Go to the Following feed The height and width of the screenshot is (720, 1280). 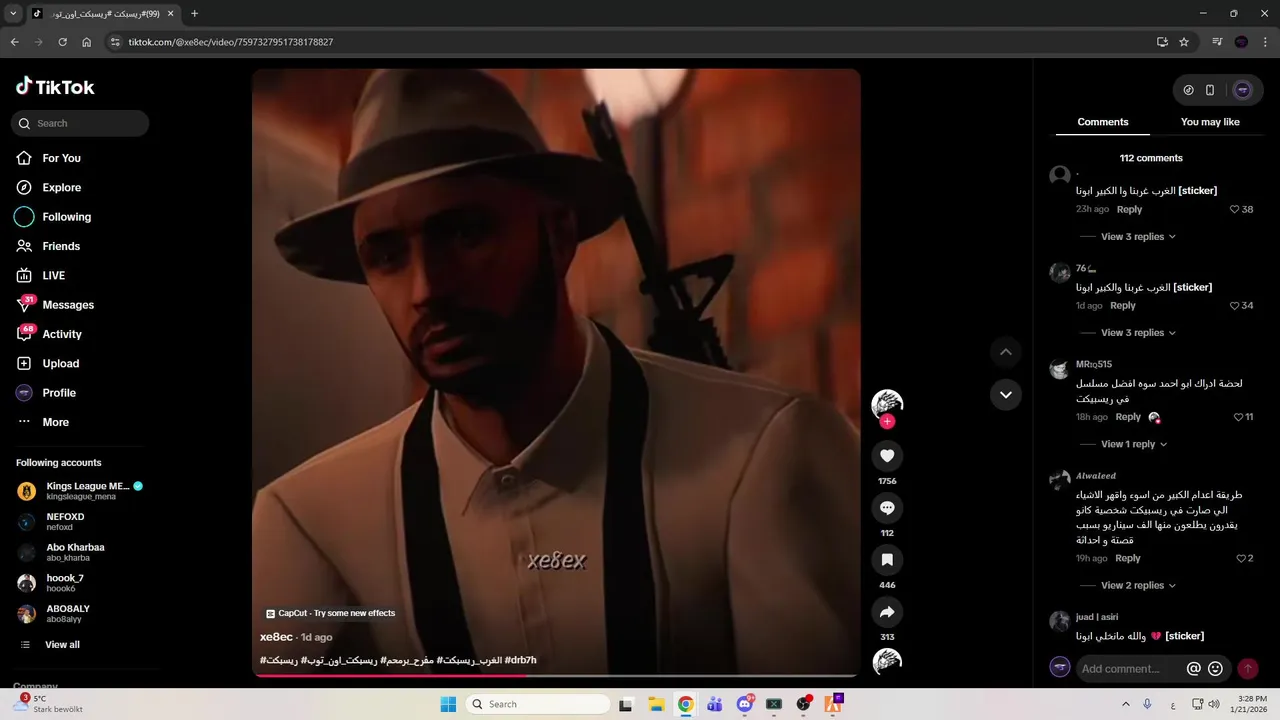(66, 217)
